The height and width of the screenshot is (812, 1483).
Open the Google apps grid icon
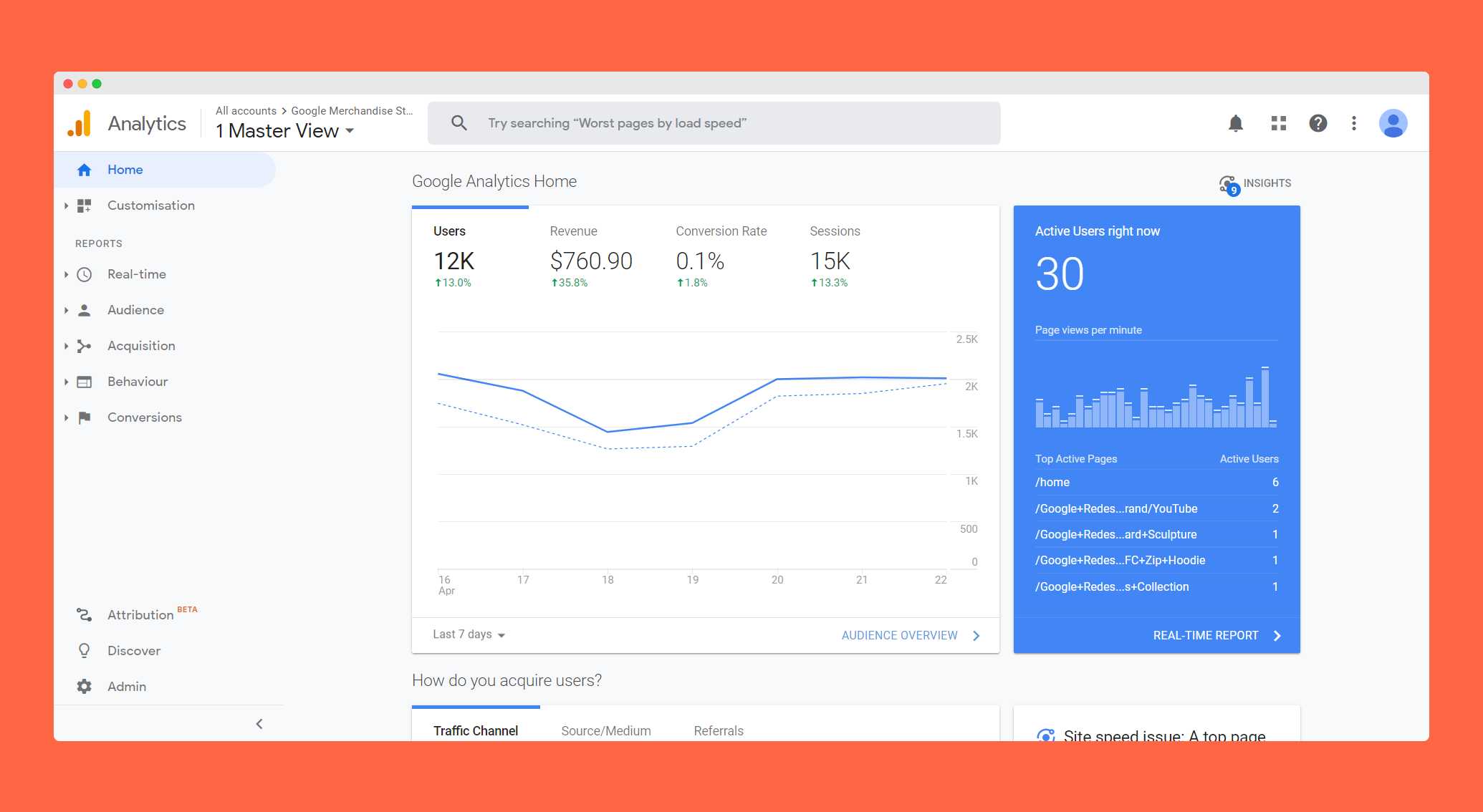[x=1279, y=123]
